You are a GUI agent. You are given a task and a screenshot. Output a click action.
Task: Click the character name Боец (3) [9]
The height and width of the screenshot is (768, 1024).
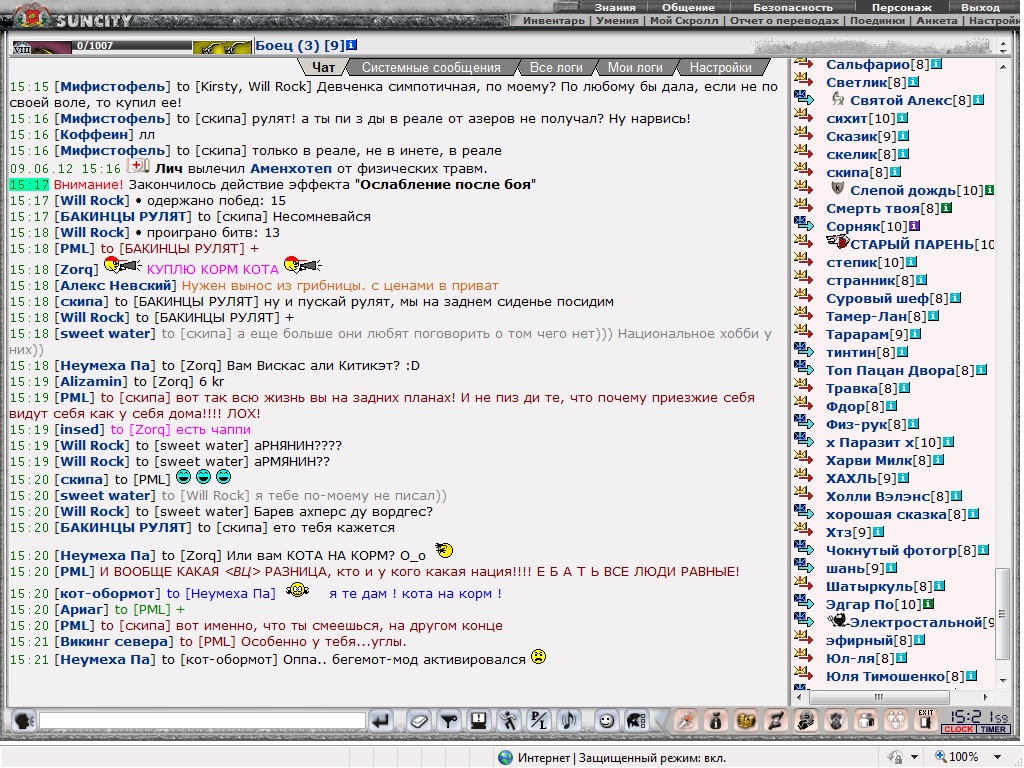pyautogui.click(x=299, y=45)
